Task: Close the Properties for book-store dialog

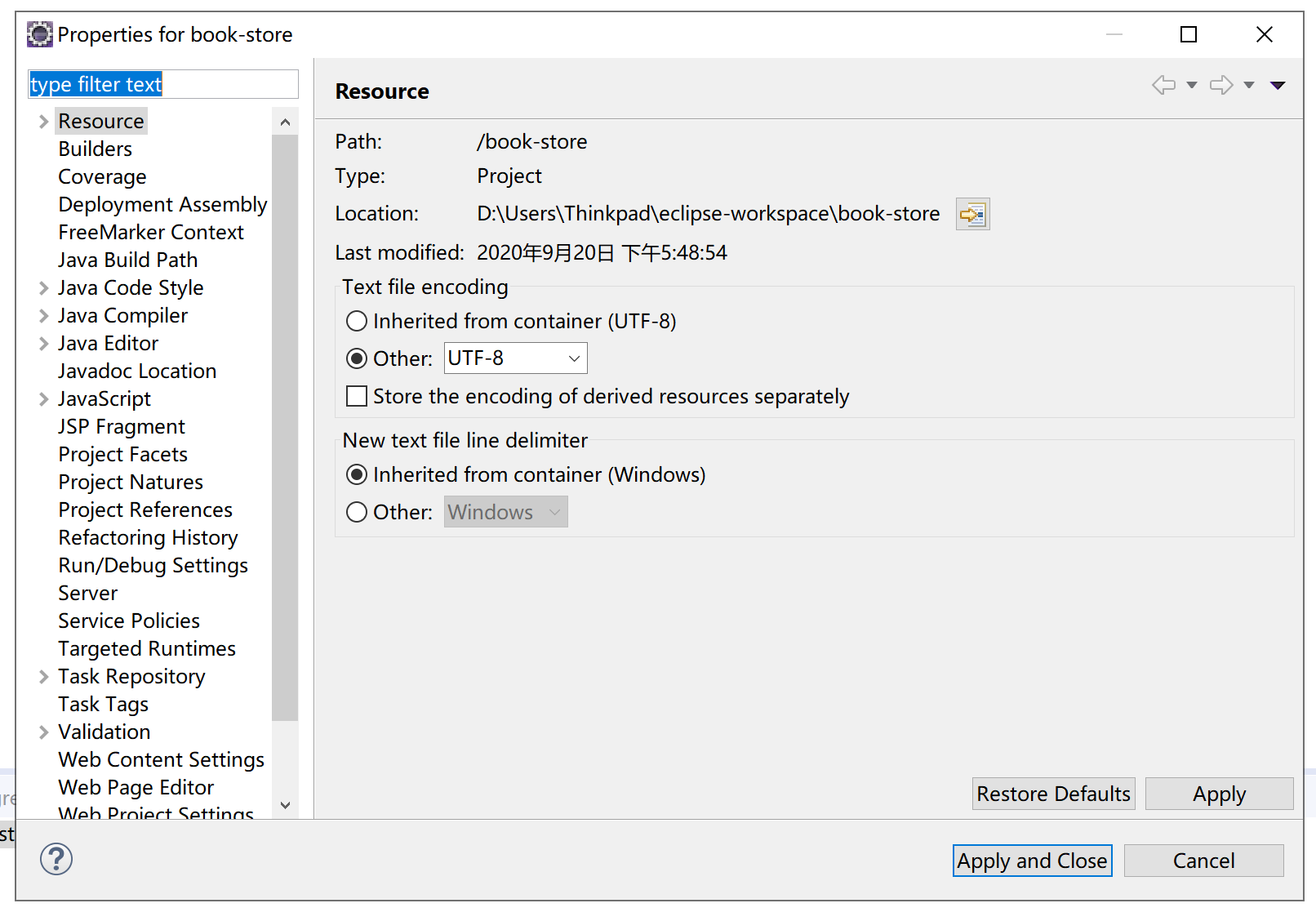Action: 1264,34
